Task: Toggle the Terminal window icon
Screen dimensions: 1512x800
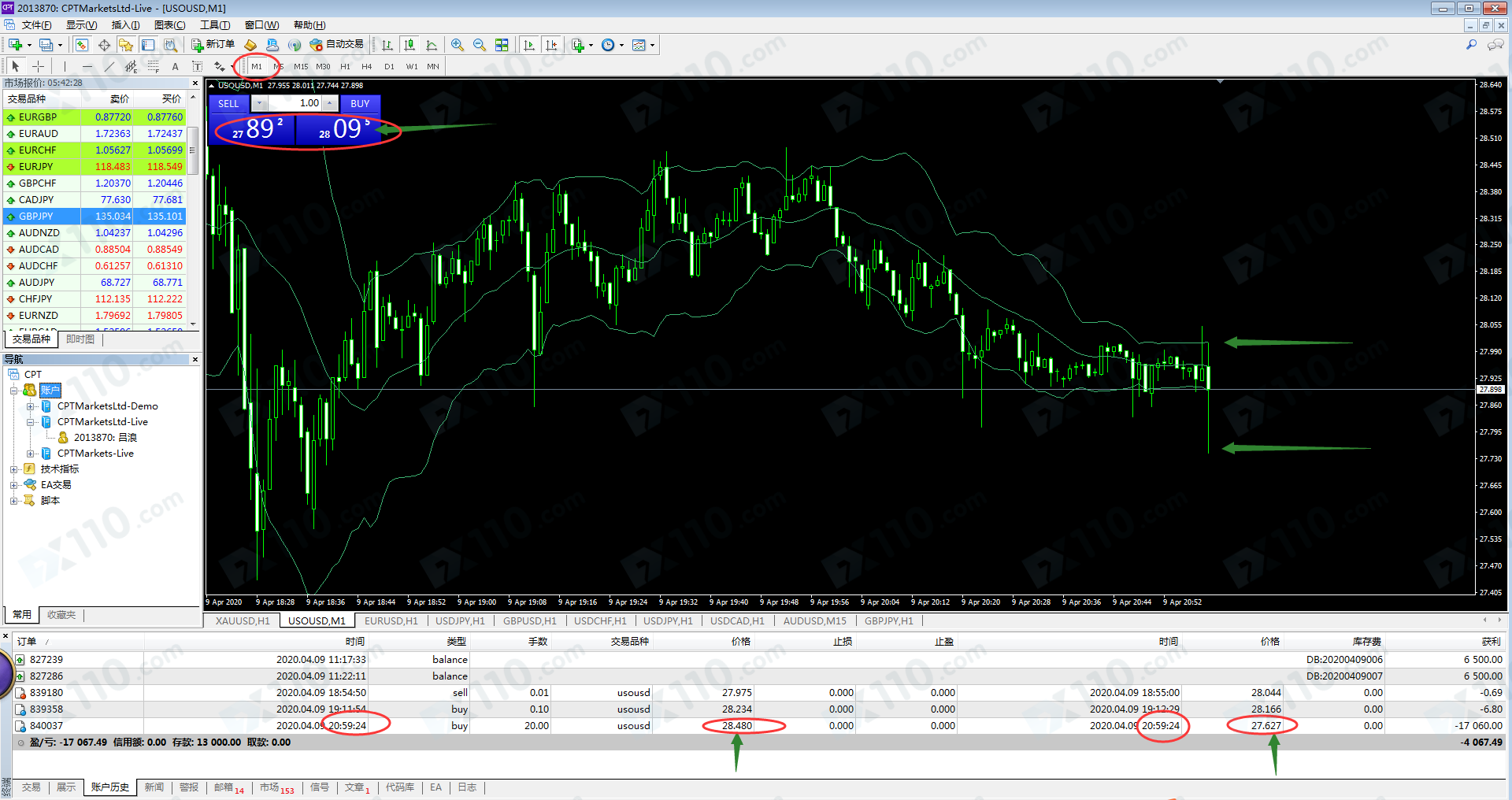Action: pos(148,45)
